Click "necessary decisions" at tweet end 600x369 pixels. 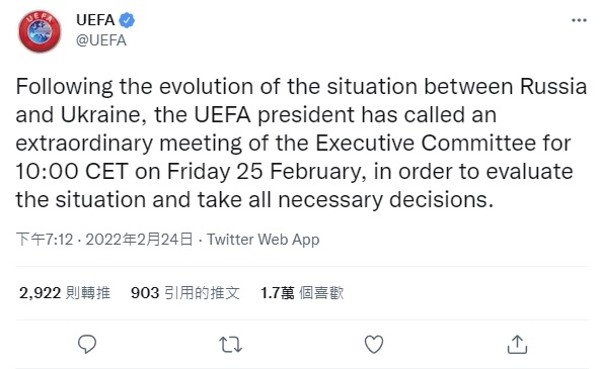point(385,200)
